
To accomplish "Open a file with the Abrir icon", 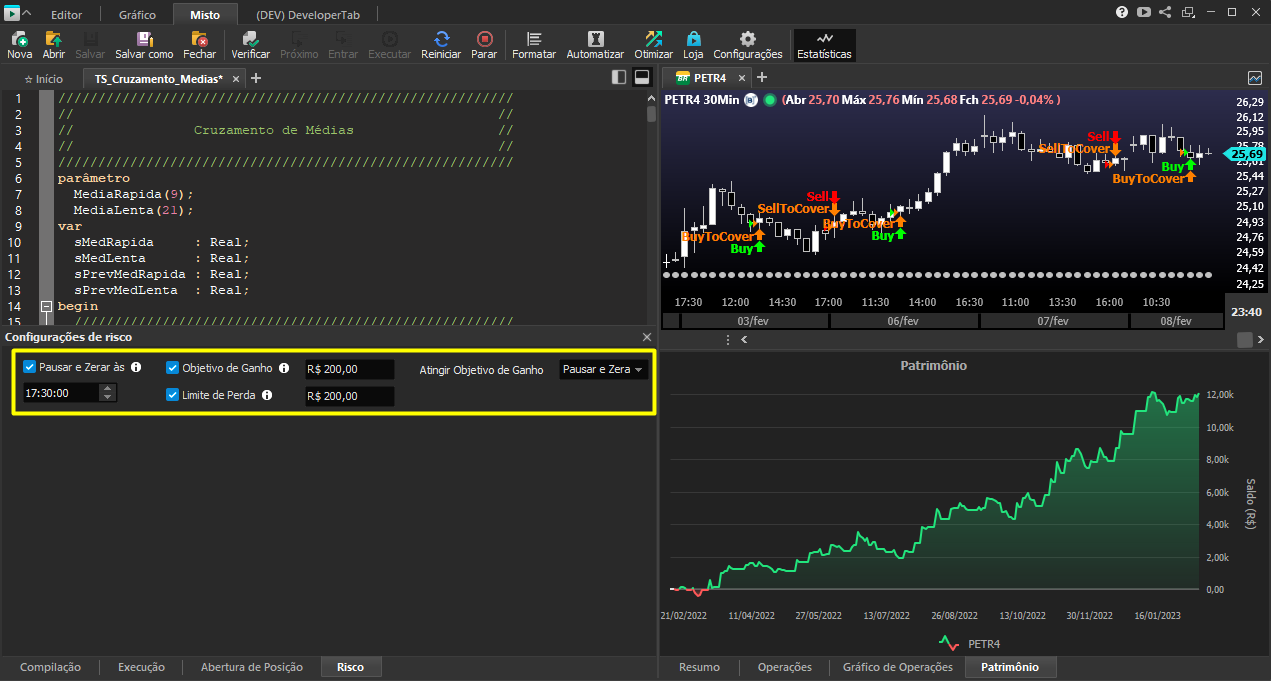I will pyautogui.click(x=54, y=45).
